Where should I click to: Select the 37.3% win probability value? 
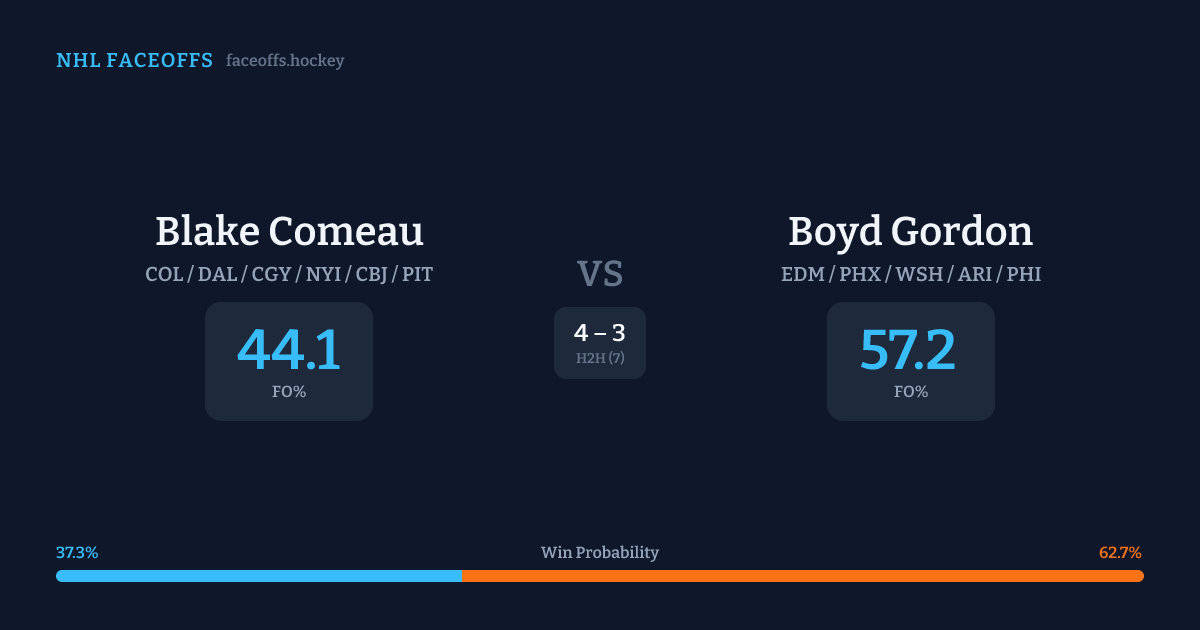coord(77,552)
